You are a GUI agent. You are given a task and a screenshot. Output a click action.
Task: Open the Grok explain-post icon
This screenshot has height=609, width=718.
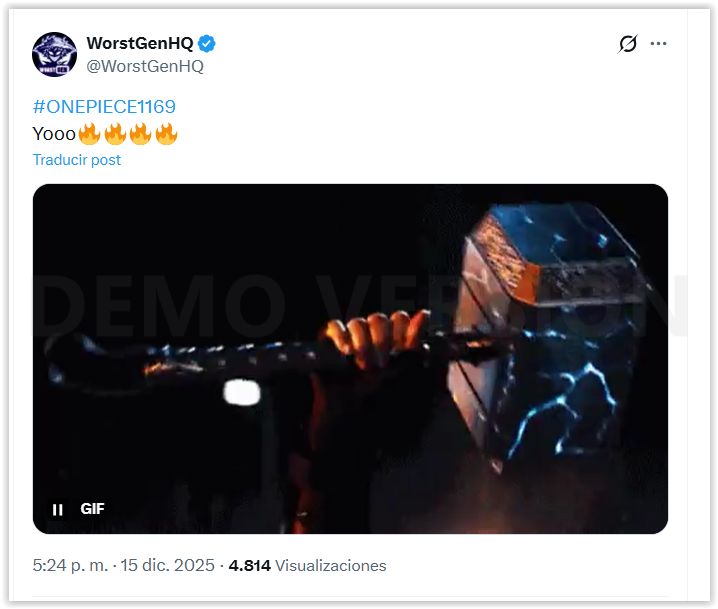(628, 44)
